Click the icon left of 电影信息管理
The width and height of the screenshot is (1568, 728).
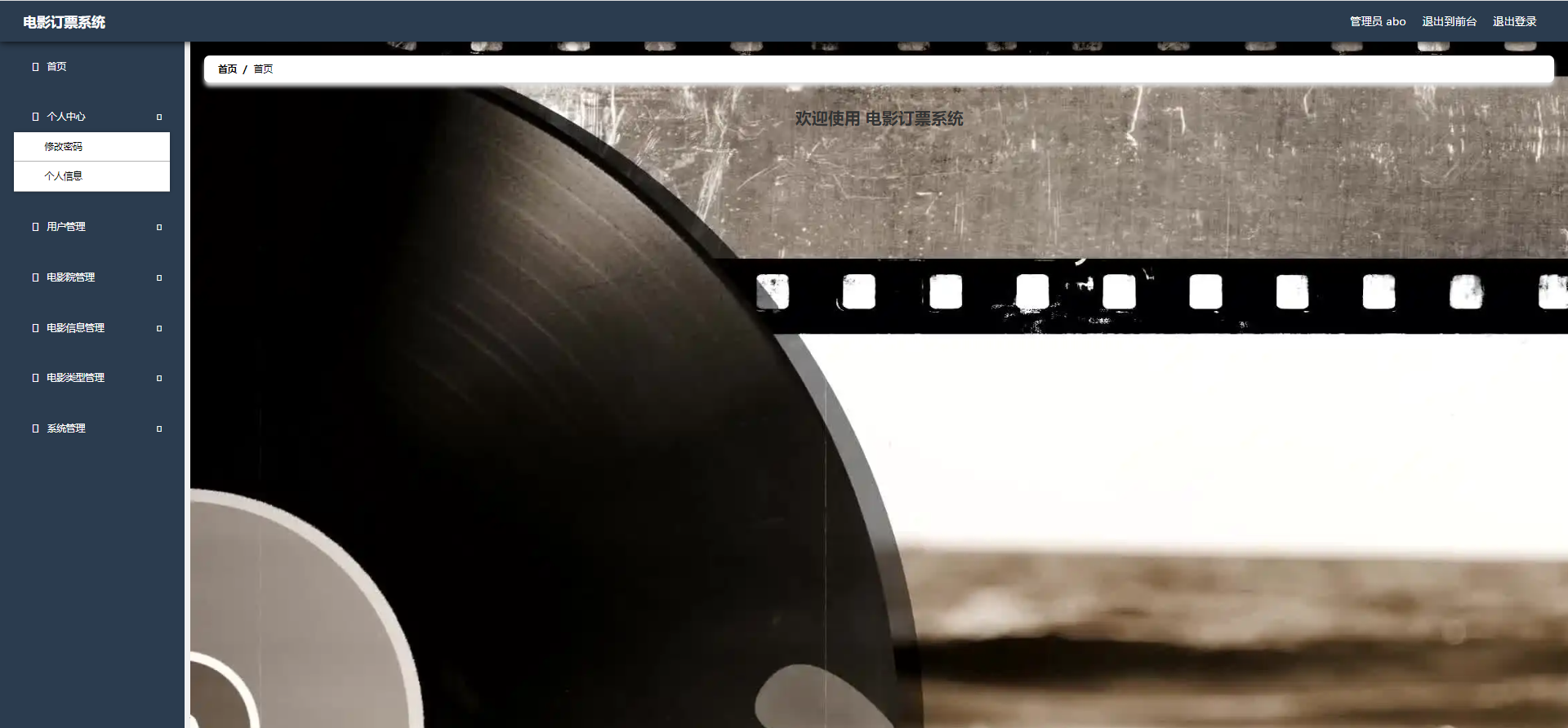point(35,328)
